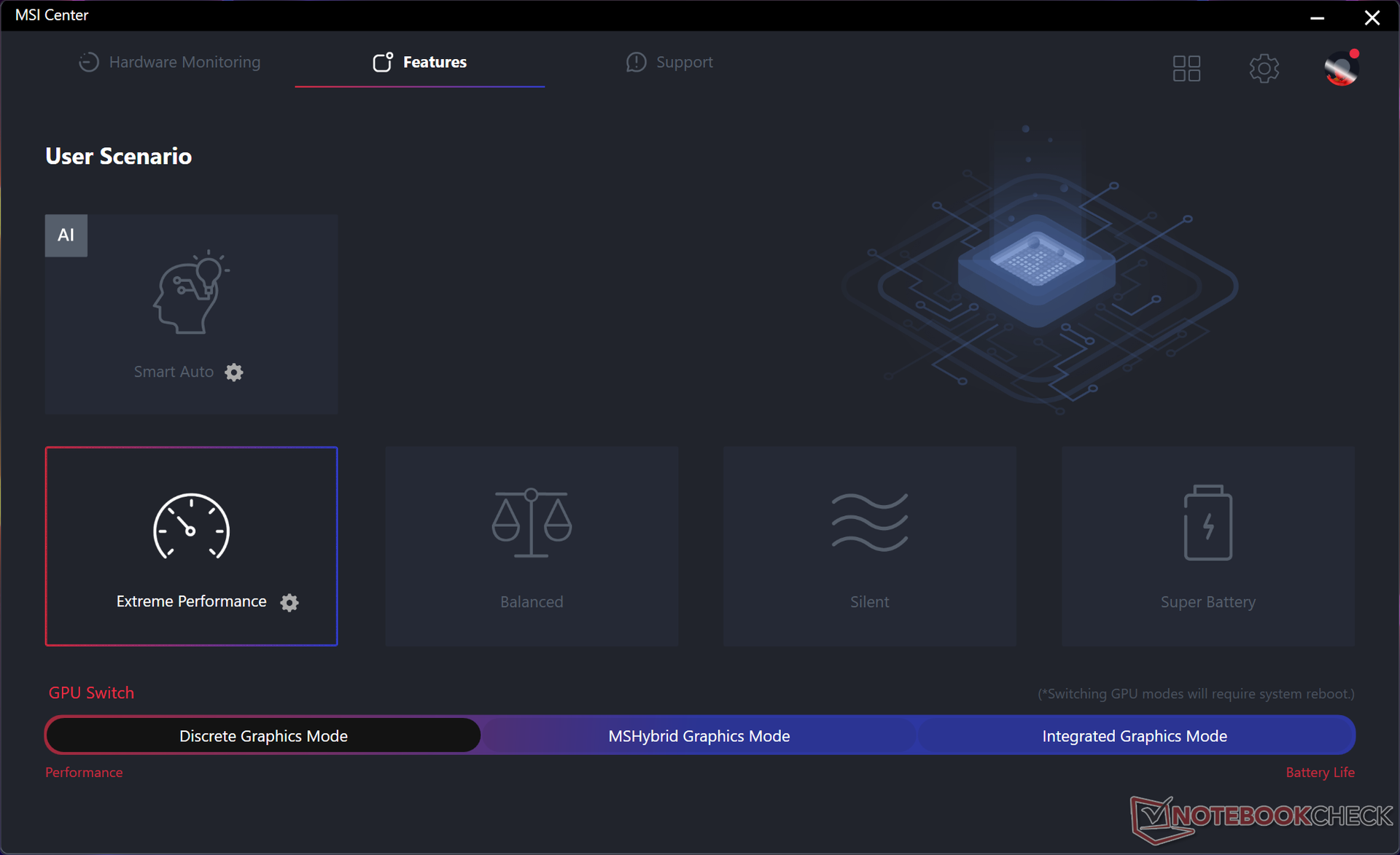Viewport: 1400px width, 855px height.
Task: Click the user profile avatar
Action: click(x=1341, y=69)
